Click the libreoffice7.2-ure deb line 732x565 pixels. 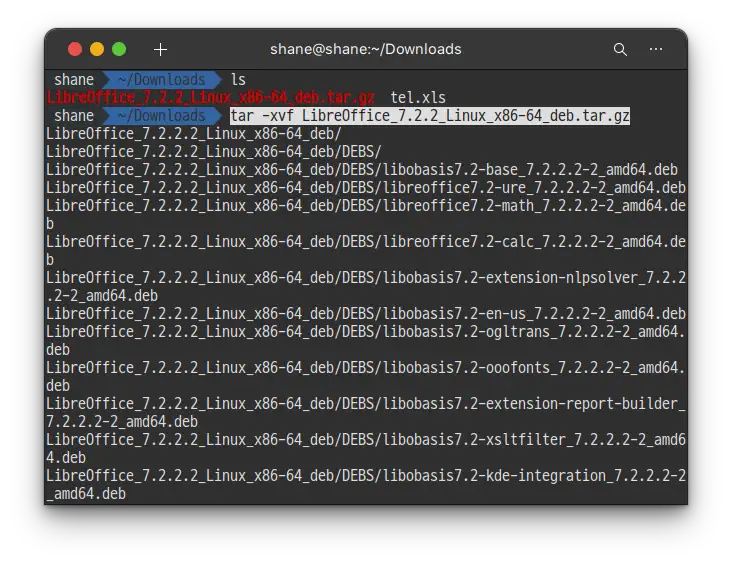click(x=366, y=188)
